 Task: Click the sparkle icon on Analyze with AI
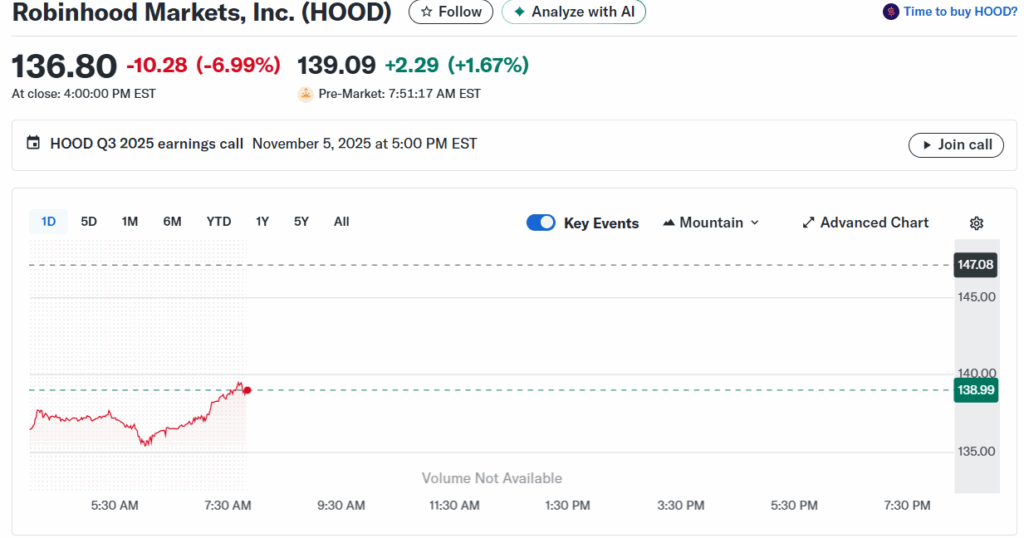tap(519, 12)
